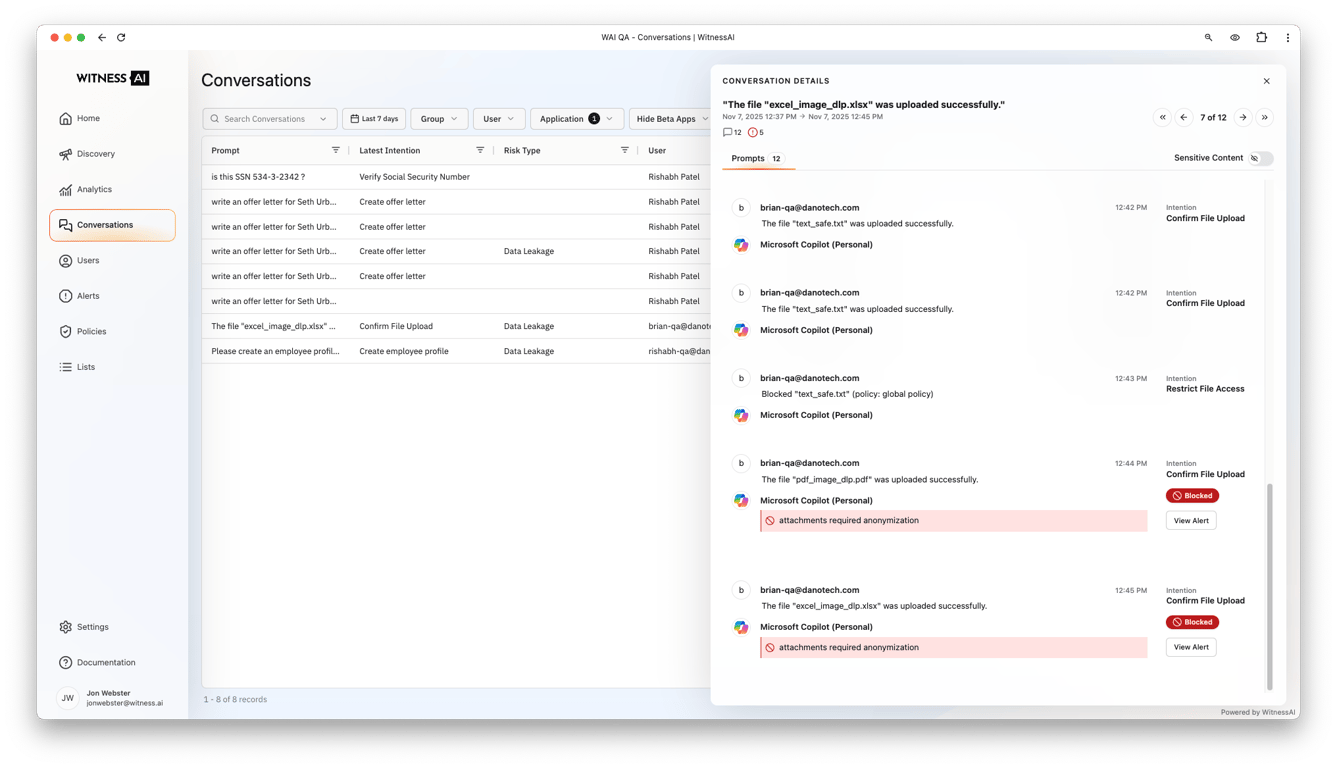Click the Last 7 days date button
1337x768 pixels.
tap(374, 119)
